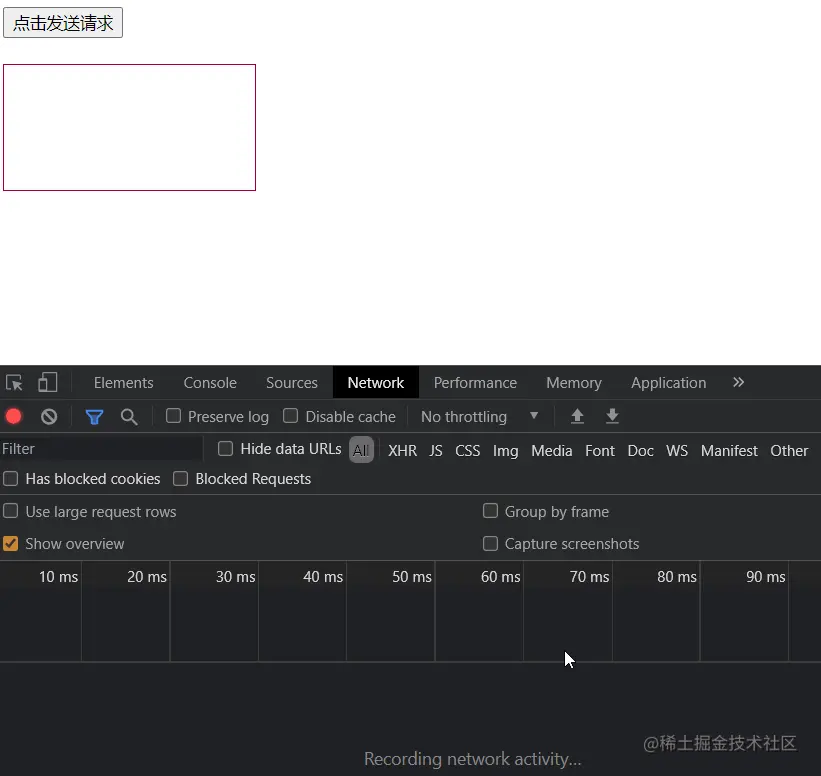The image size is (821, 776).
Task: Export HAR file via download arrow icon
Action: coord(612,416)
